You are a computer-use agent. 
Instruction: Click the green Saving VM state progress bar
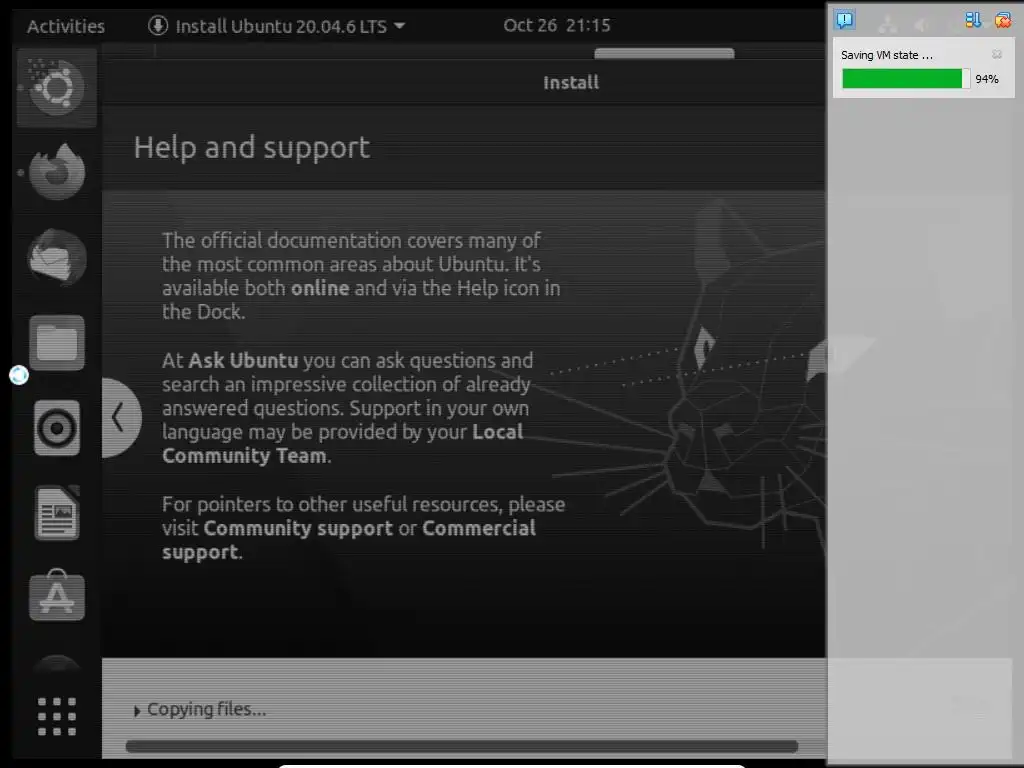coord(906,79)
